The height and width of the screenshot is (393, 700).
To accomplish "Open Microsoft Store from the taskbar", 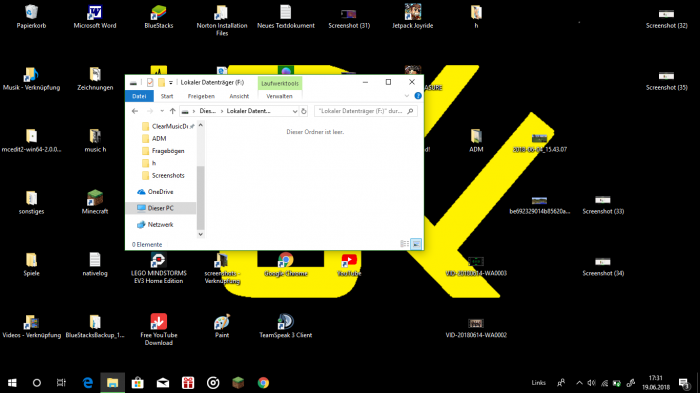I will 138,383.
